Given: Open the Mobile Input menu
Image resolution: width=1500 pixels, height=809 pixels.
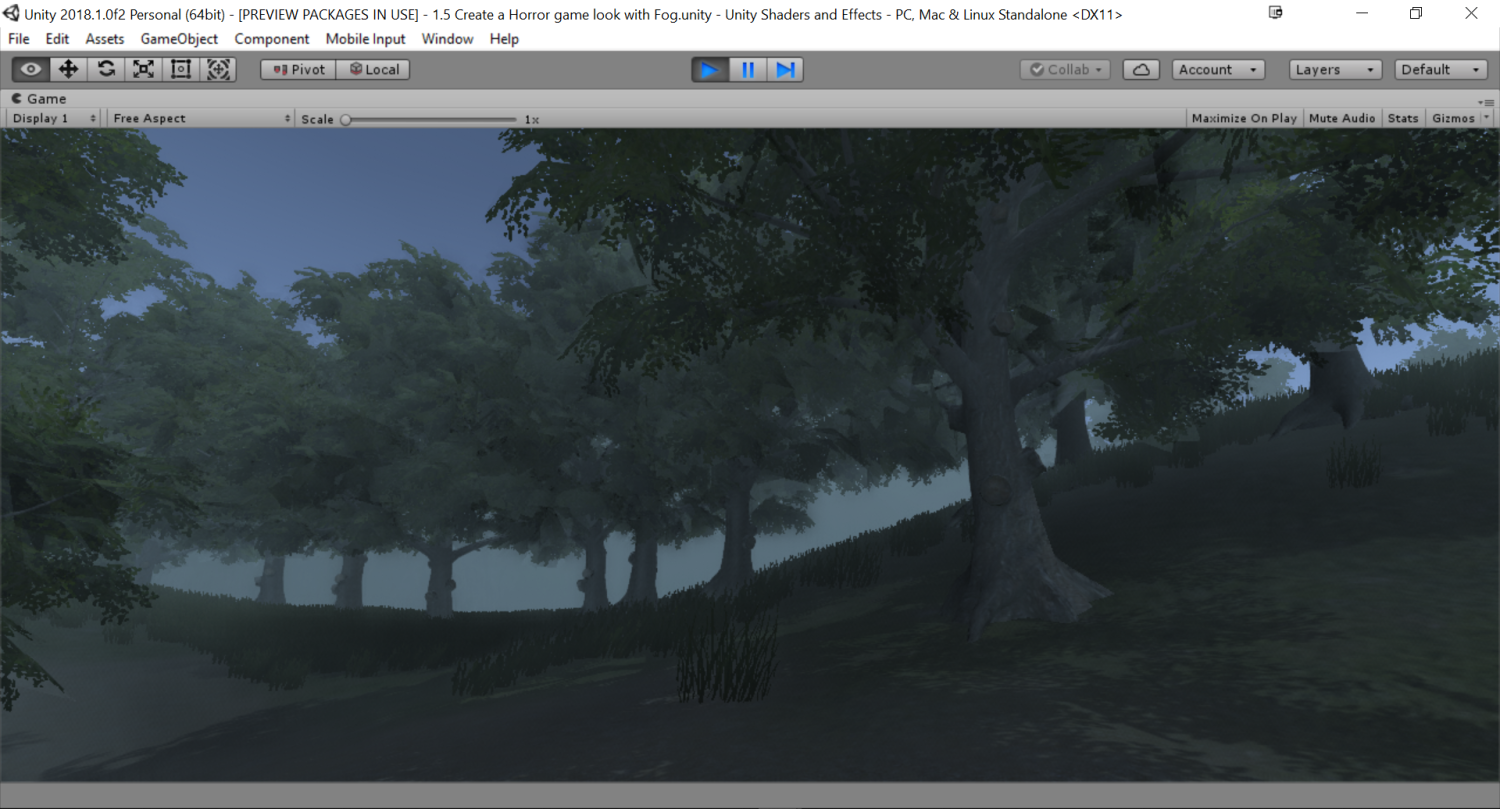Looking at the screenshot, I should [366, 39].
